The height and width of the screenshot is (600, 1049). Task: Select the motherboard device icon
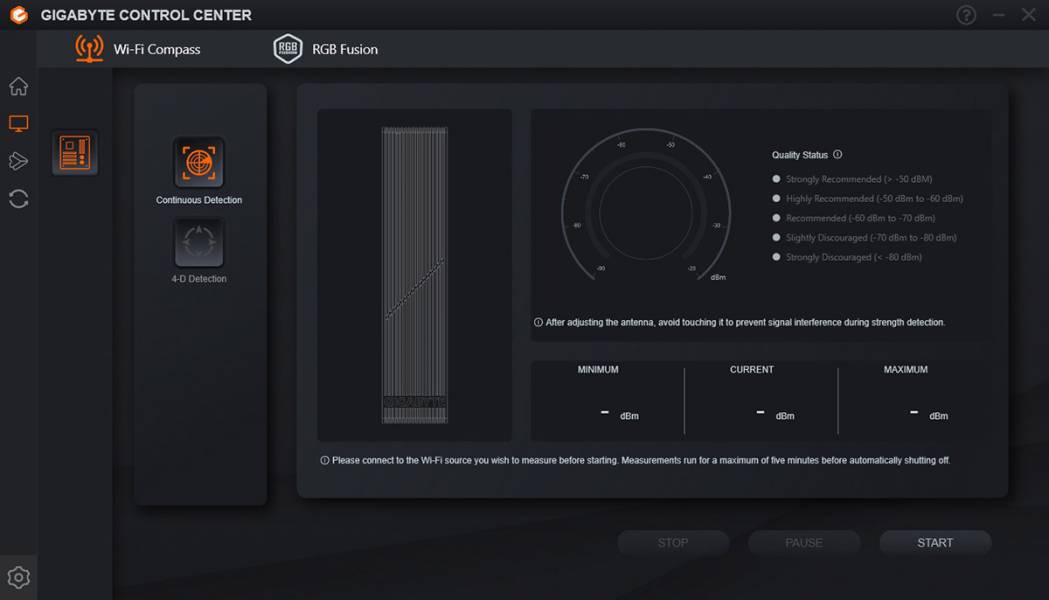click(75, 153)
